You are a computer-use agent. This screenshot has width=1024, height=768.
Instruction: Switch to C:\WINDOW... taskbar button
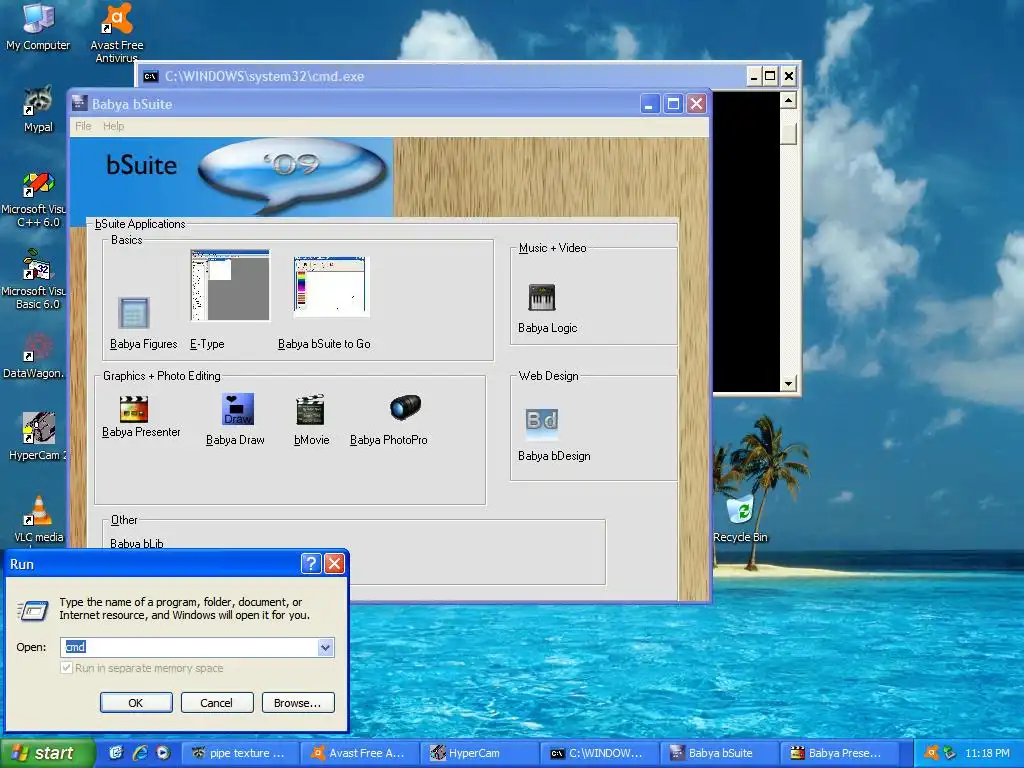(599, 753)
